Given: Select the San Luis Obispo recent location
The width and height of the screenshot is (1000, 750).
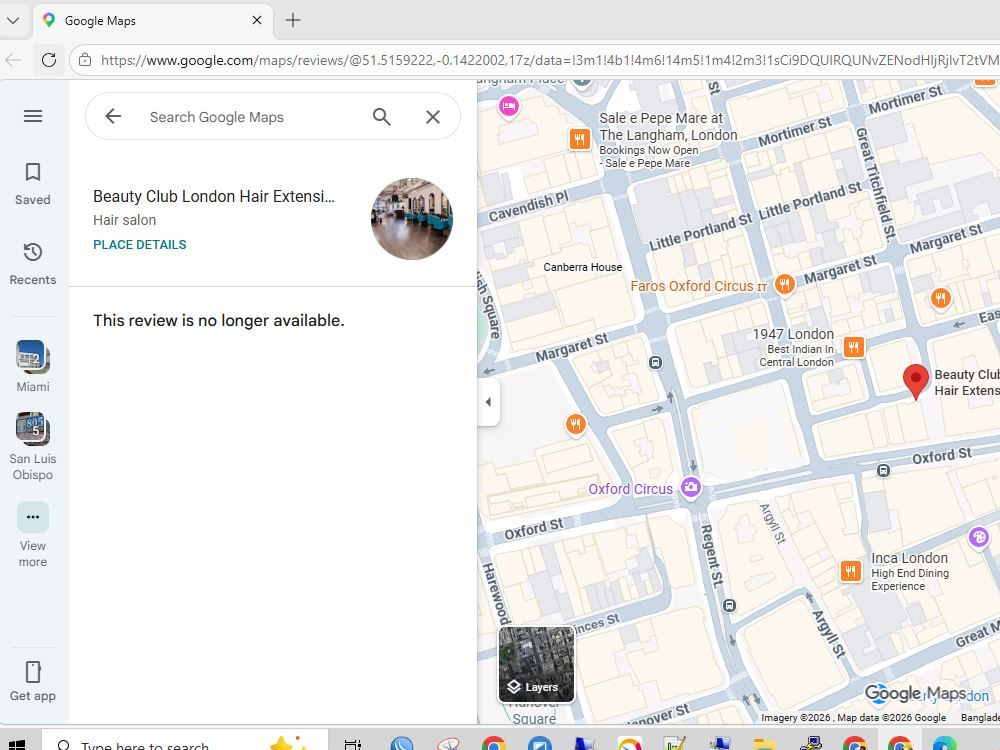Looking at the screenshot, I should (x=33, y=446).
